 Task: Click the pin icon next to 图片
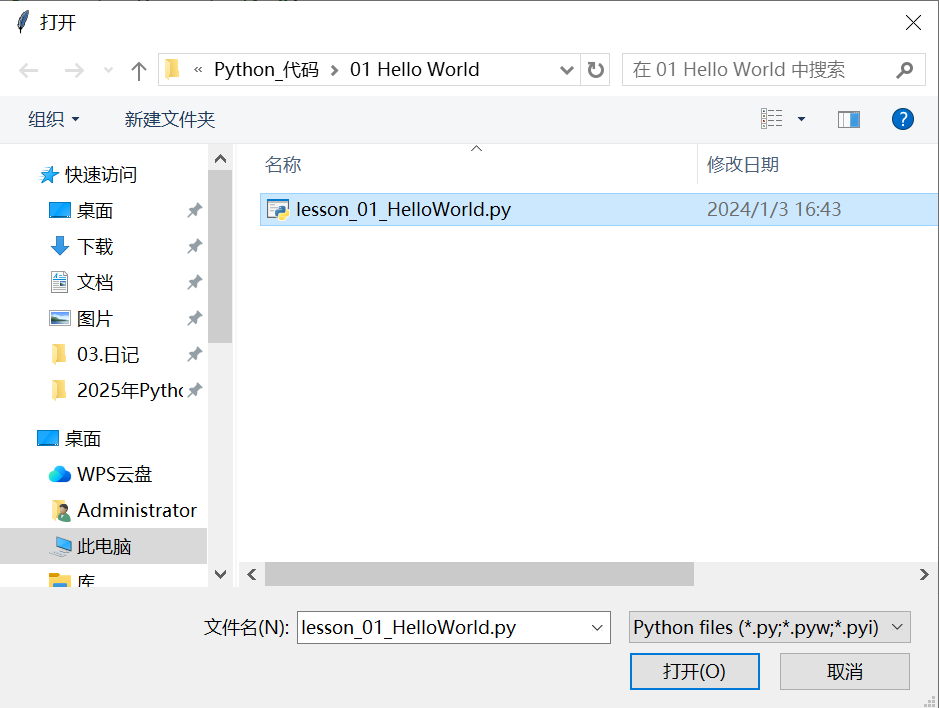pyautogui.click(x=194, y=318)
